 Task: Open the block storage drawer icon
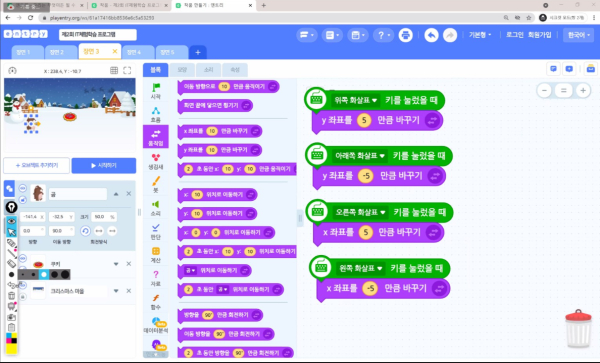[x=591, y=69]
